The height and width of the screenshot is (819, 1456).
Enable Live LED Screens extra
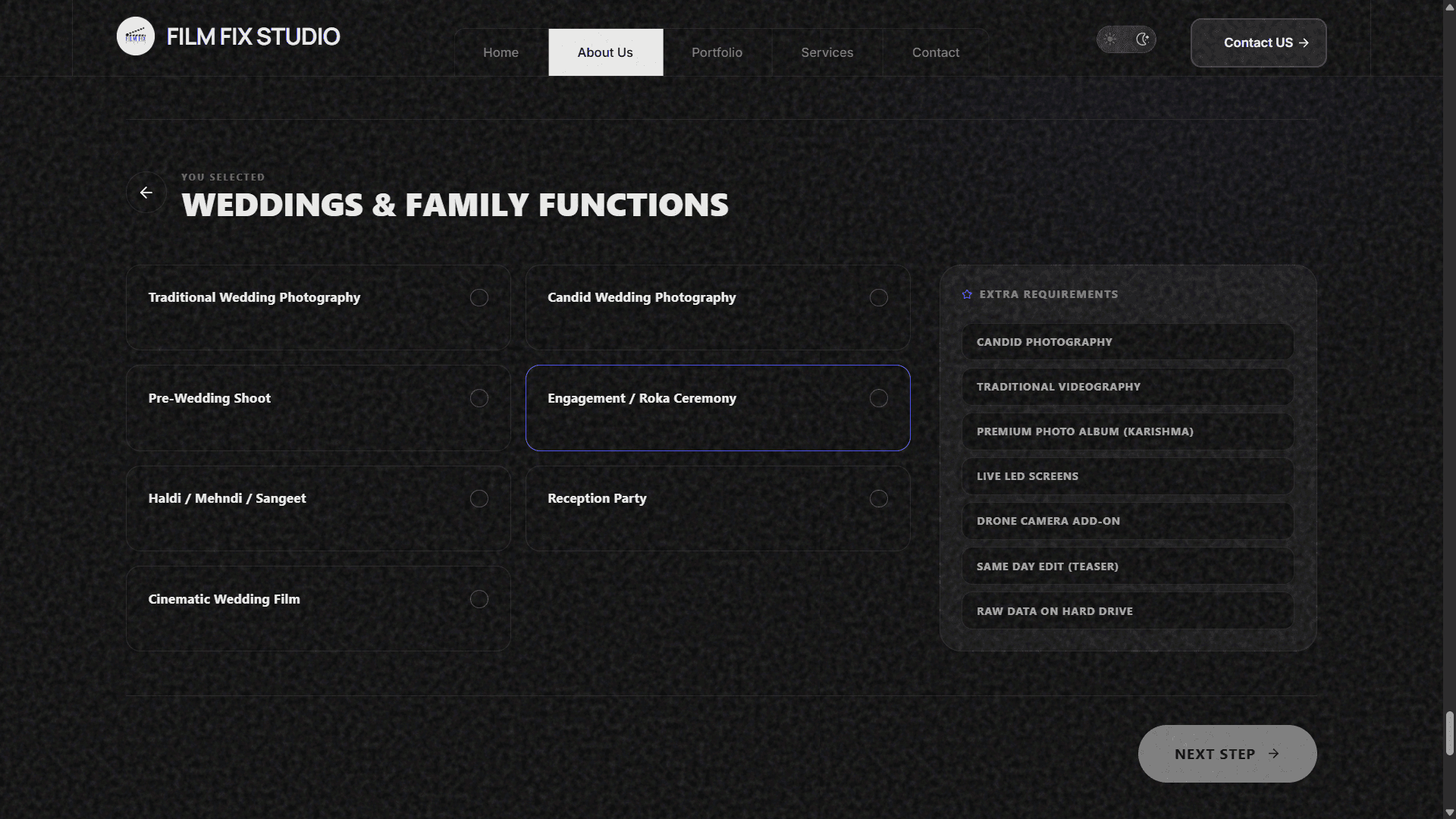[1127, 476]
